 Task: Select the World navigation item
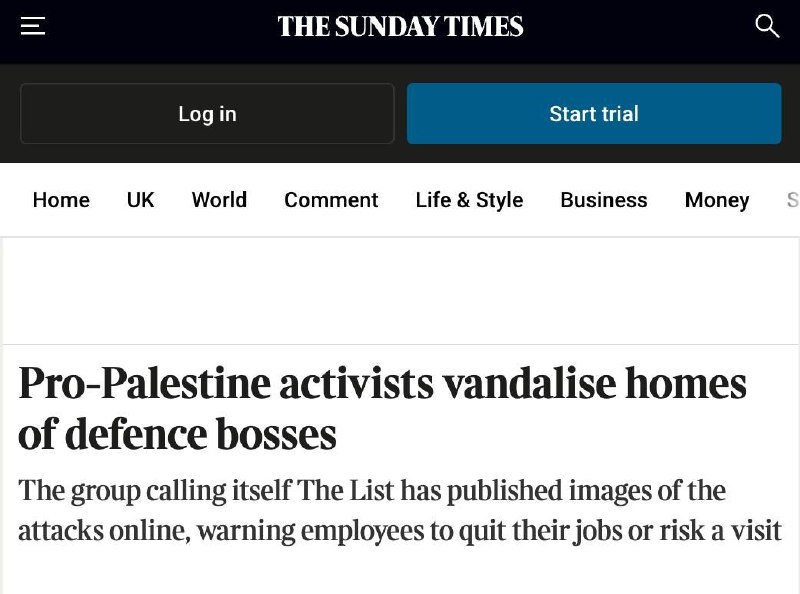(x=219, y=200)
